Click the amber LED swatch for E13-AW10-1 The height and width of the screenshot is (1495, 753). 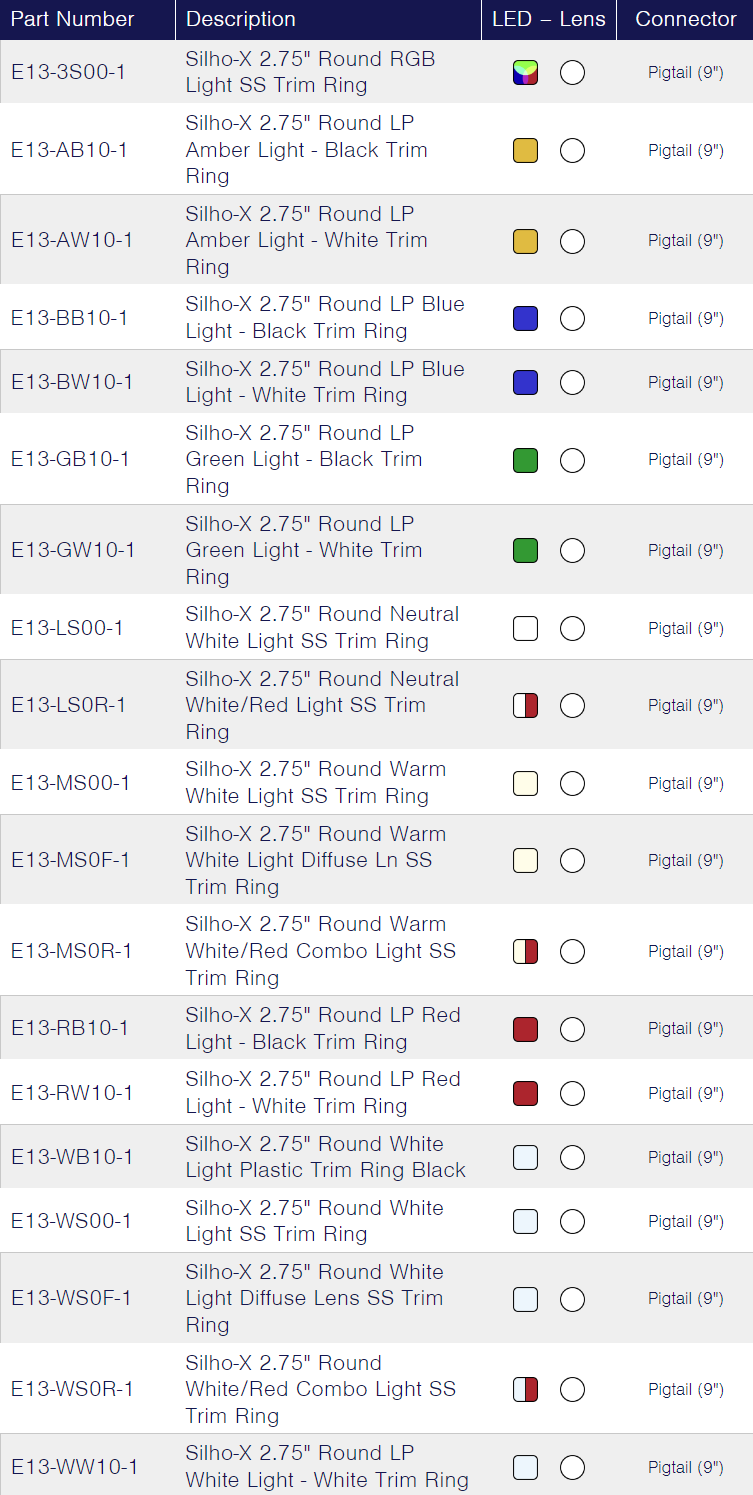525,241
